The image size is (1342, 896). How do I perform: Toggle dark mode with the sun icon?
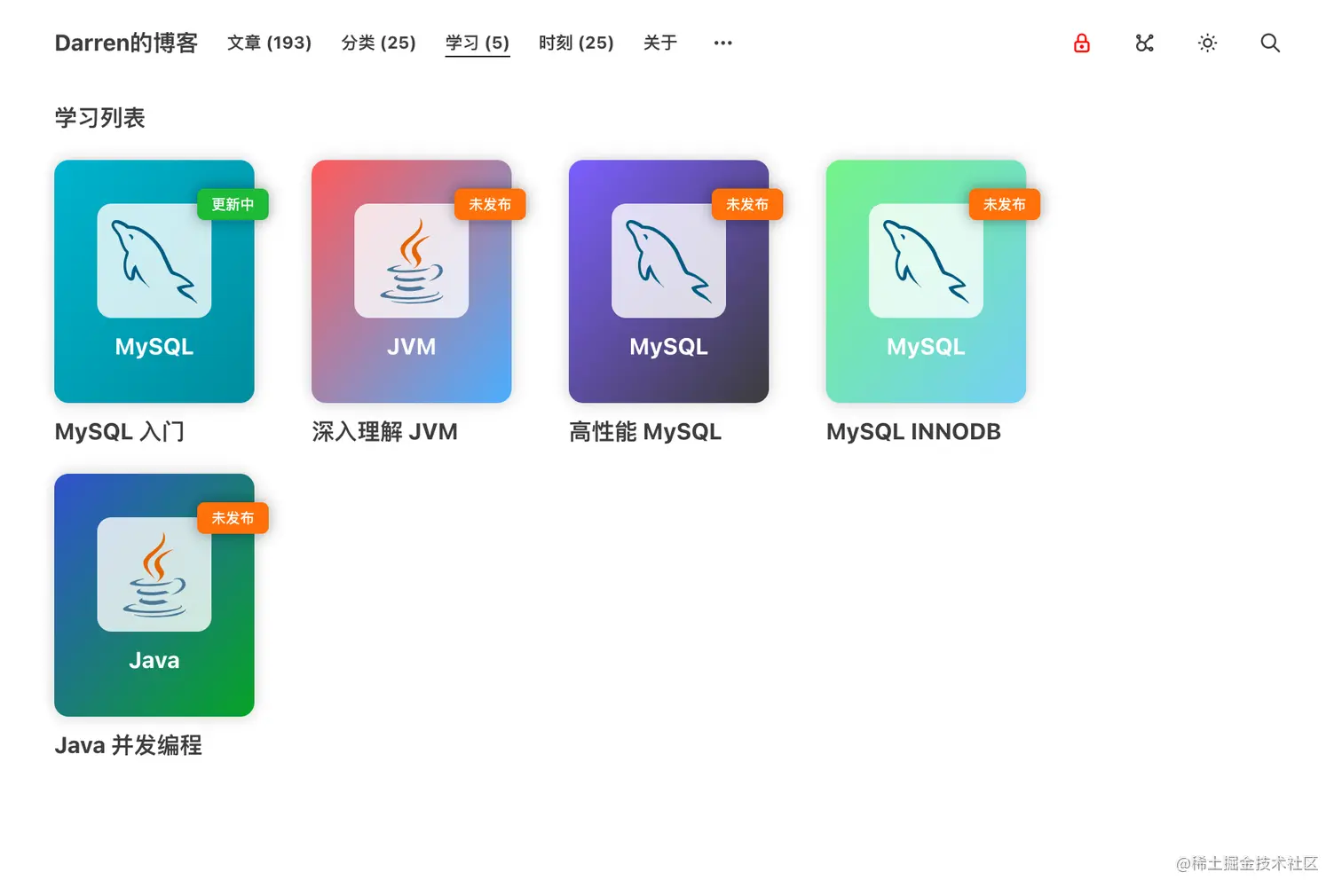[x=1207, y=43]
